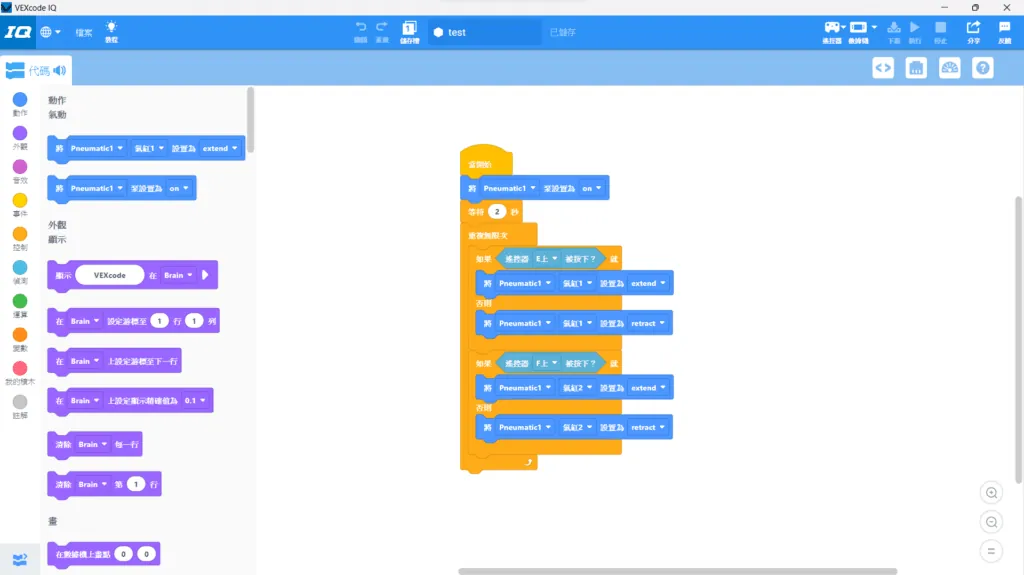This screenshot has width=1024, height=575.
Task: Zoom in on the workspace
Action: [991, 493]
